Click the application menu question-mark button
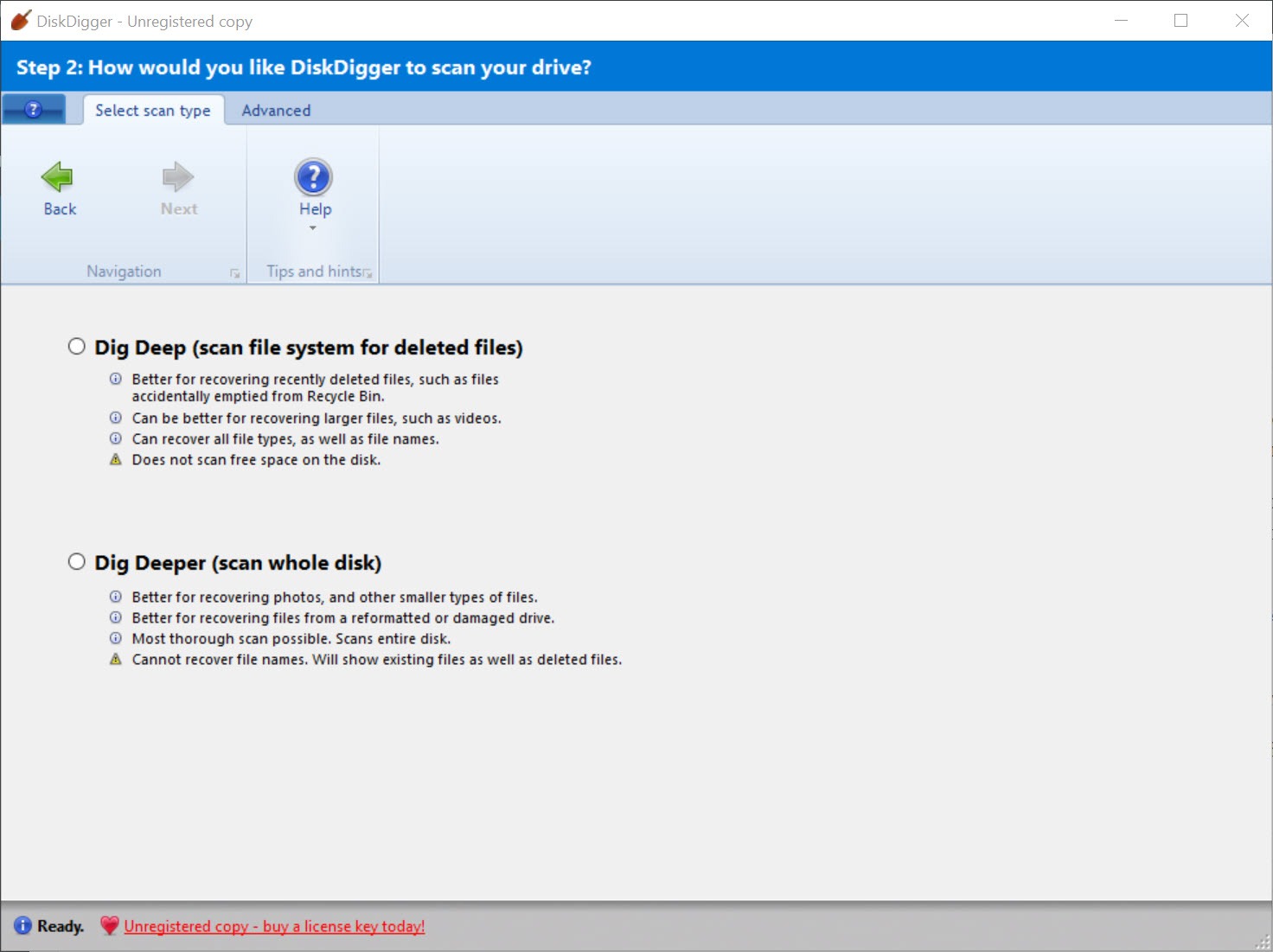 33,110
